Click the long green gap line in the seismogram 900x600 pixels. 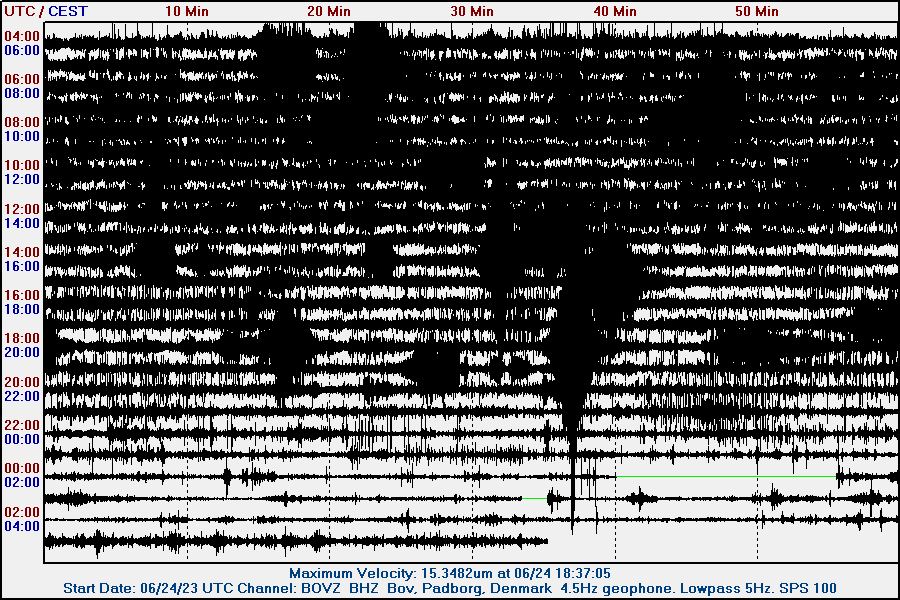coord(726,477)
